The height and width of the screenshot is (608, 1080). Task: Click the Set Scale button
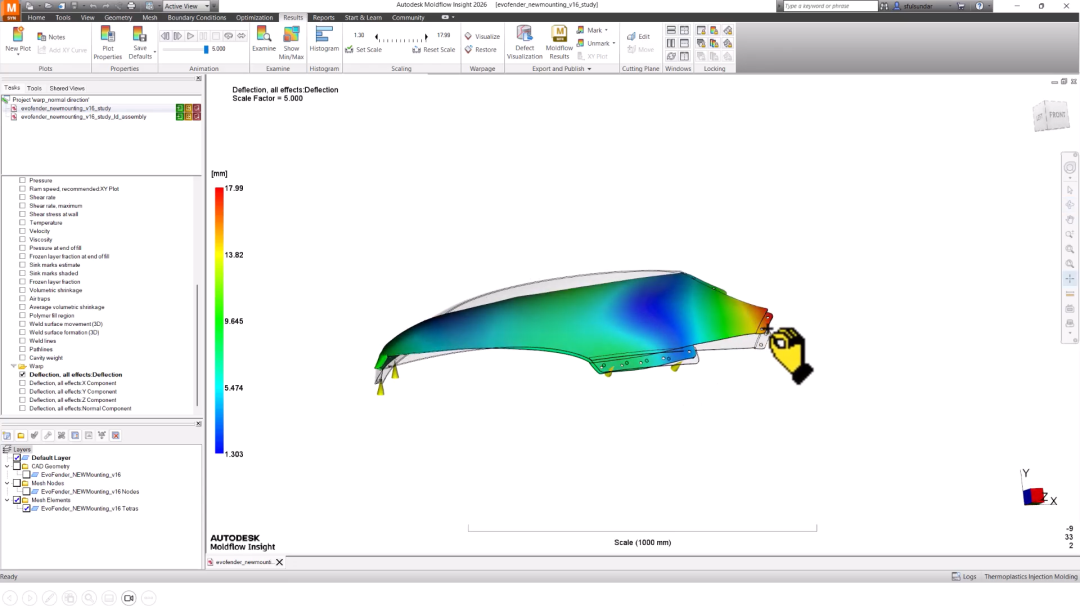point(363,50)
